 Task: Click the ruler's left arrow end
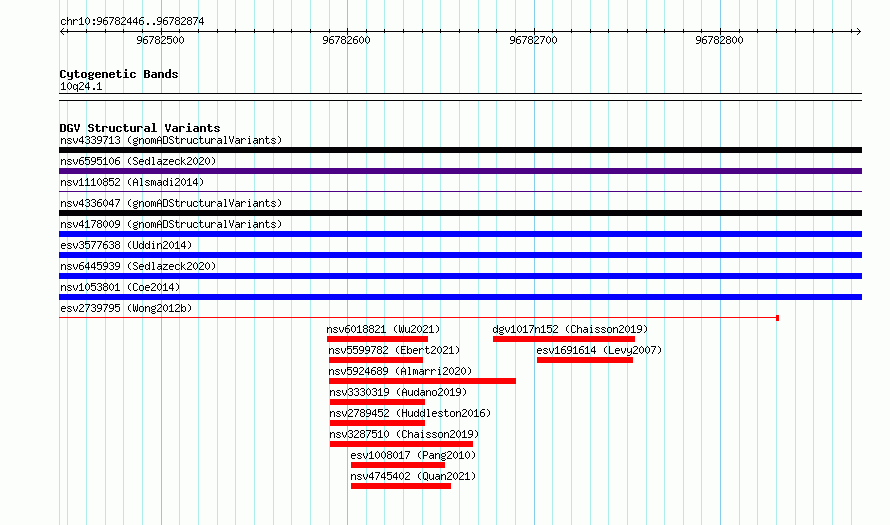tap(62, 31)
